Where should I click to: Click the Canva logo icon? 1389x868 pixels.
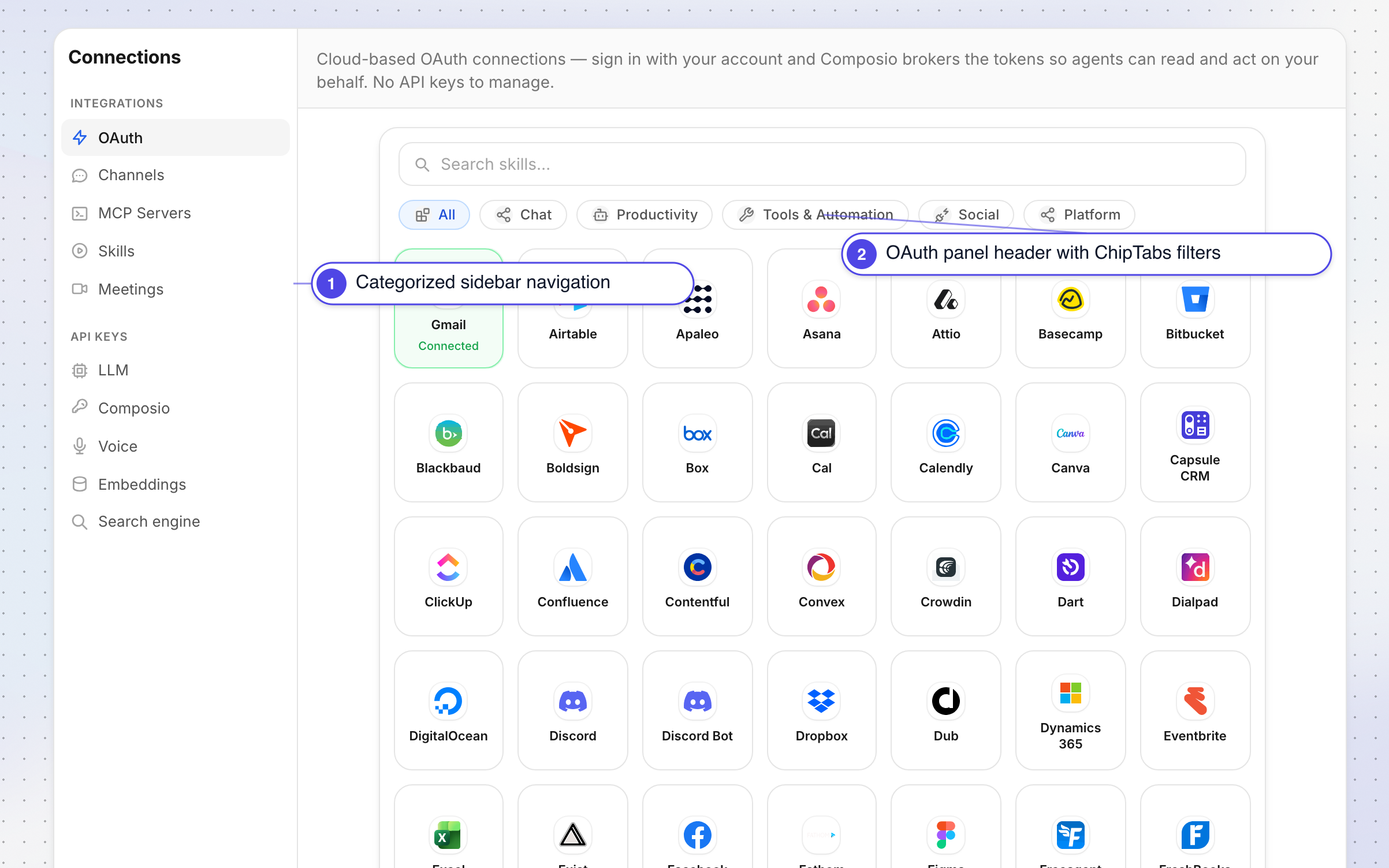[1070, 433]
